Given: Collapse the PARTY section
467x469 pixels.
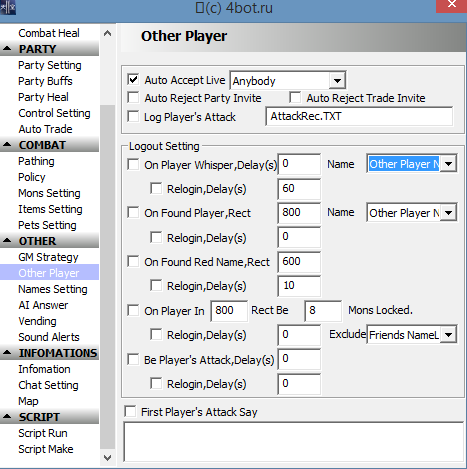Looking at the screenshot, I should [x=7, y=49].
